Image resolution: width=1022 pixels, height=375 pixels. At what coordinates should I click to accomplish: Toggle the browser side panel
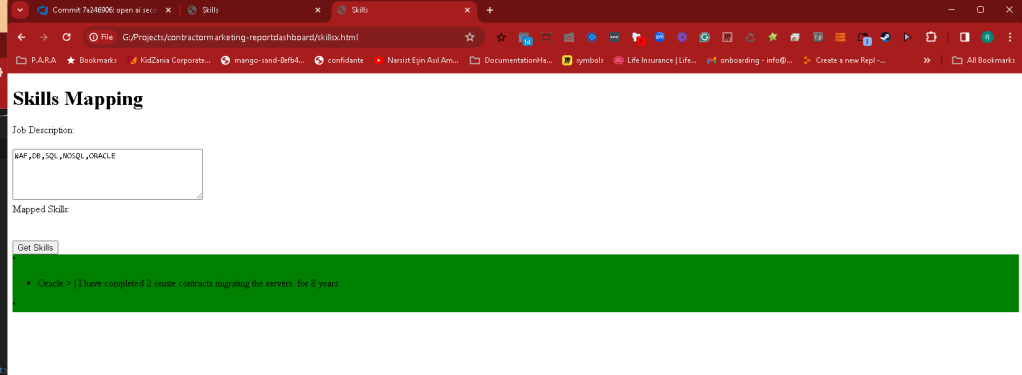(965, 37)
